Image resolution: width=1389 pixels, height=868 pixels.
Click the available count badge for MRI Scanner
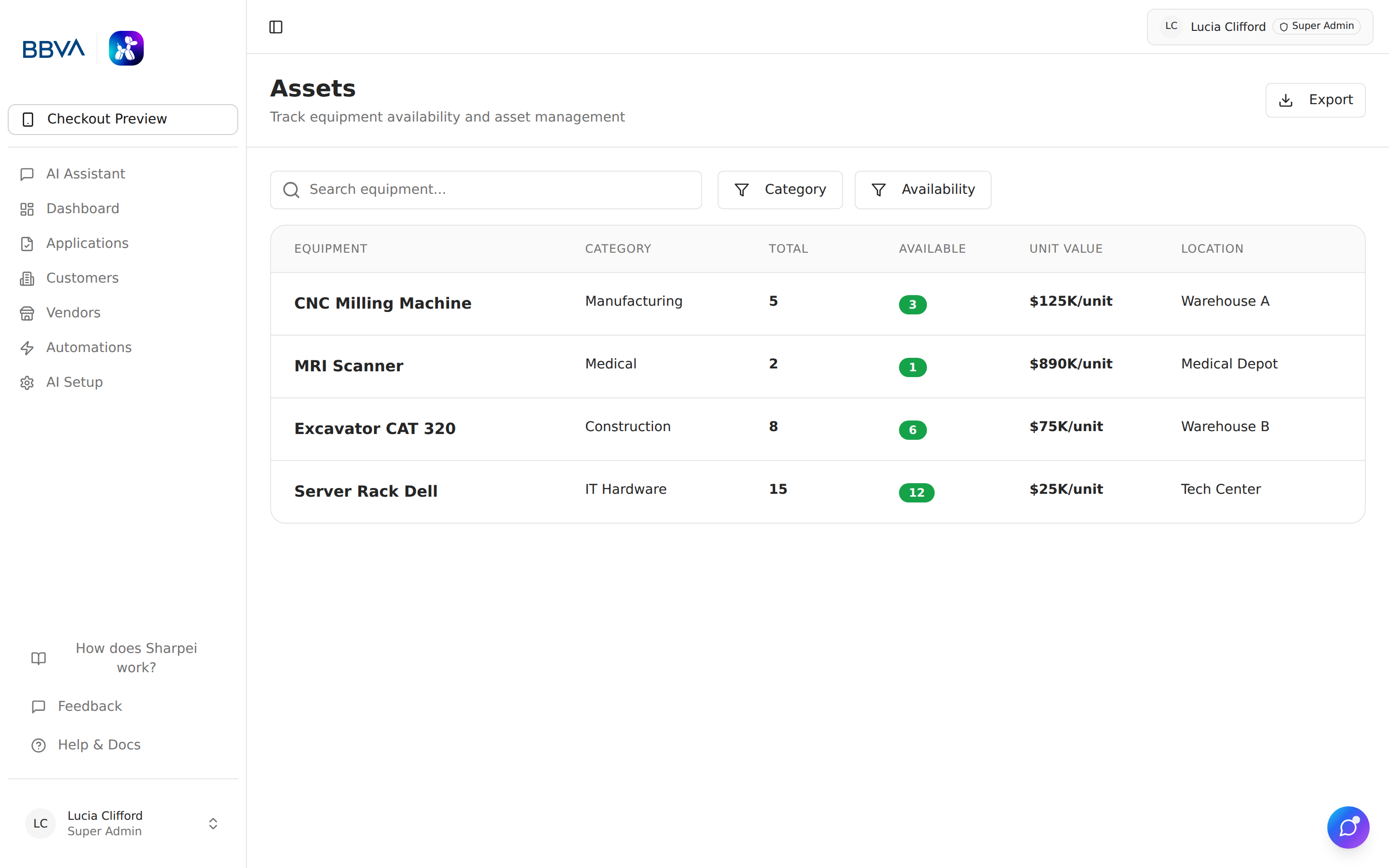(912, 367)
